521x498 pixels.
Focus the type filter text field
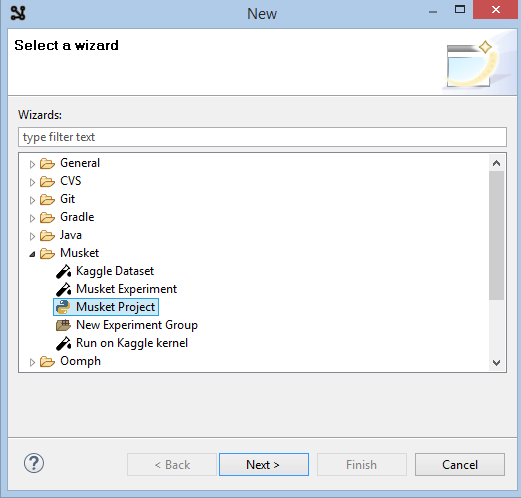(262, 137)
